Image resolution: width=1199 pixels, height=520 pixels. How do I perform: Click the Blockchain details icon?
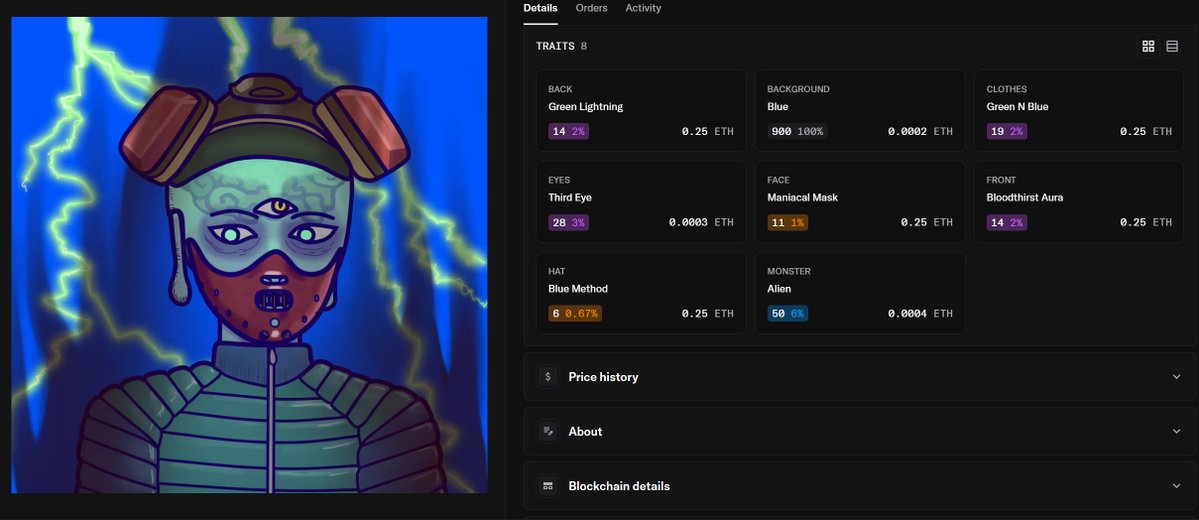tap(548, 486)
